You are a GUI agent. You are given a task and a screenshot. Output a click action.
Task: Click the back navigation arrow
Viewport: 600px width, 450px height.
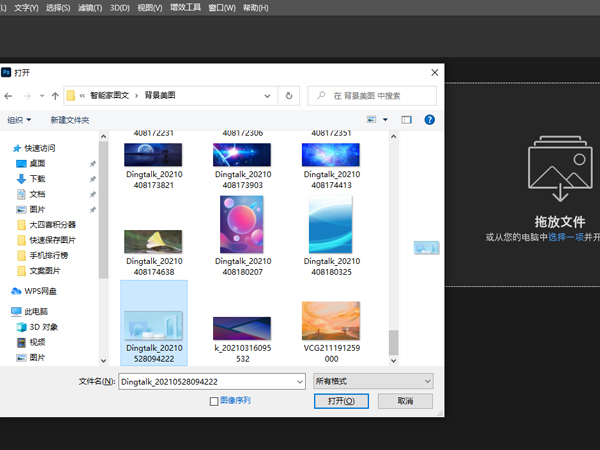tap(9, 96)
